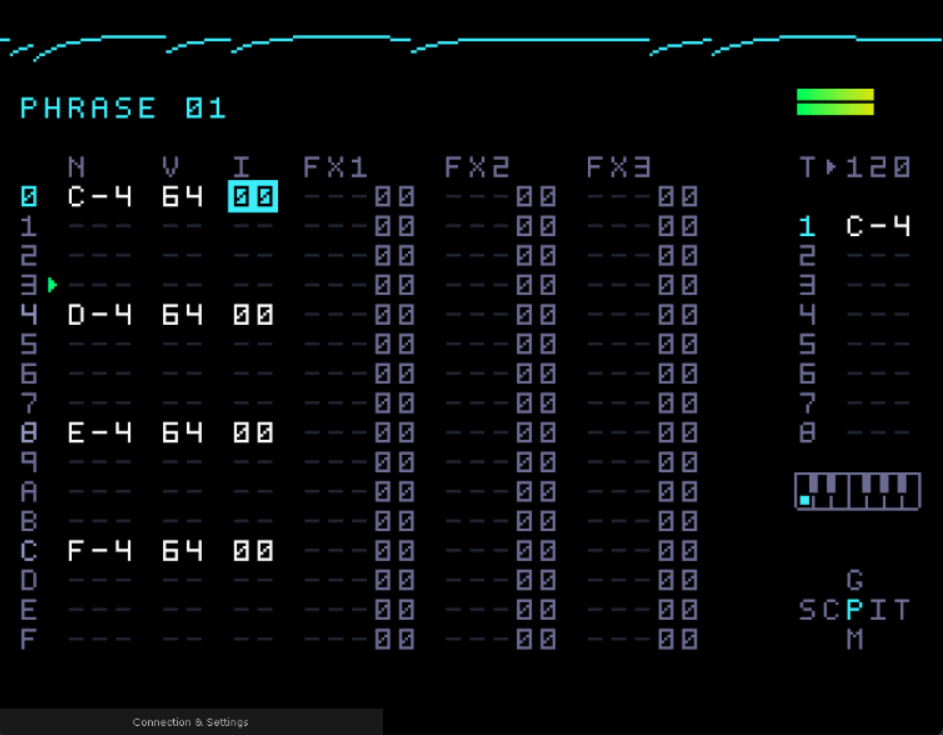Image resolution: width=943 pixels, height=735 pixels.
Task: Select the D-4 note in row 4
Action: coord(99,315)
